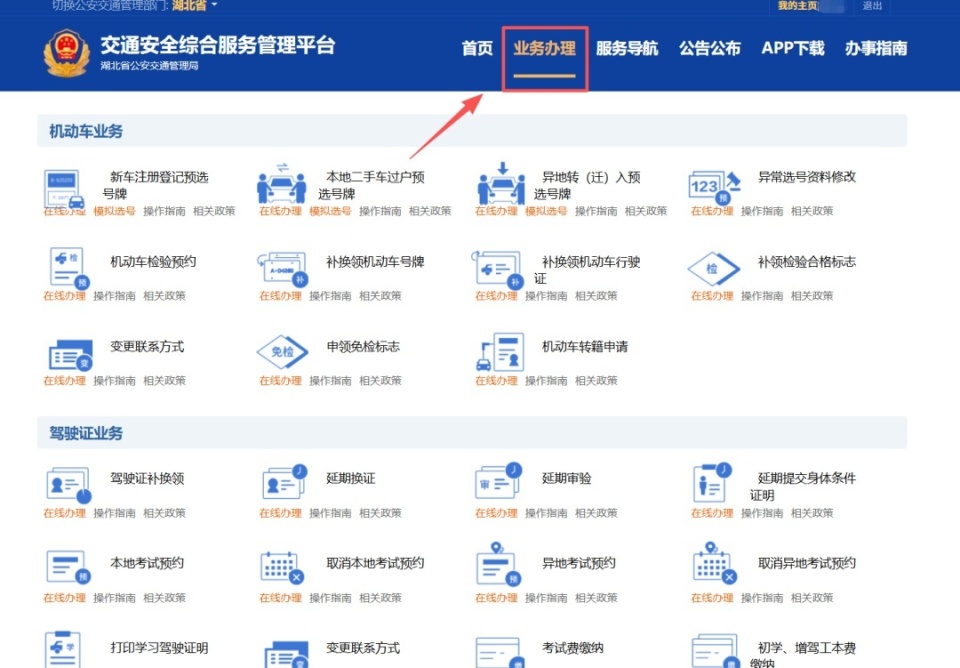
Task: Click the driver license 变更联系方式 icon
Action: [x=287, y=655]
